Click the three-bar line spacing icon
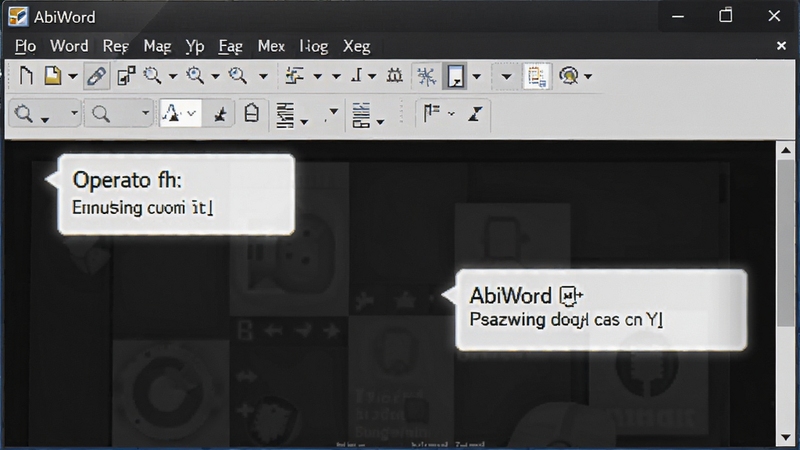 361,115
